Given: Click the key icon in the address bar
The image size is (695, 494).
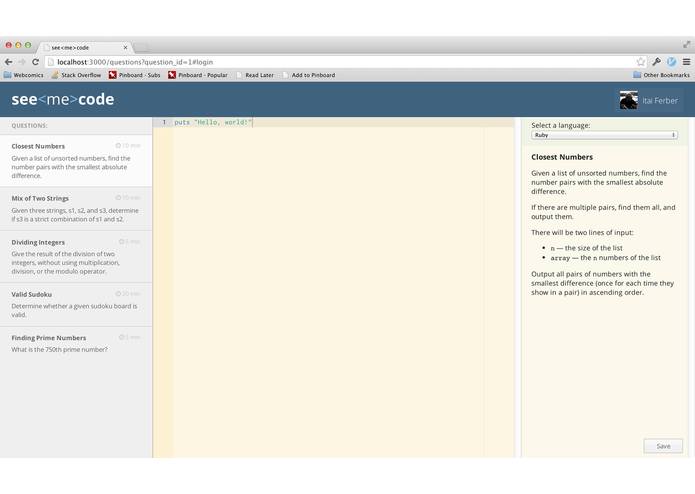Looking at the screenshot, I should pos(656,62).
